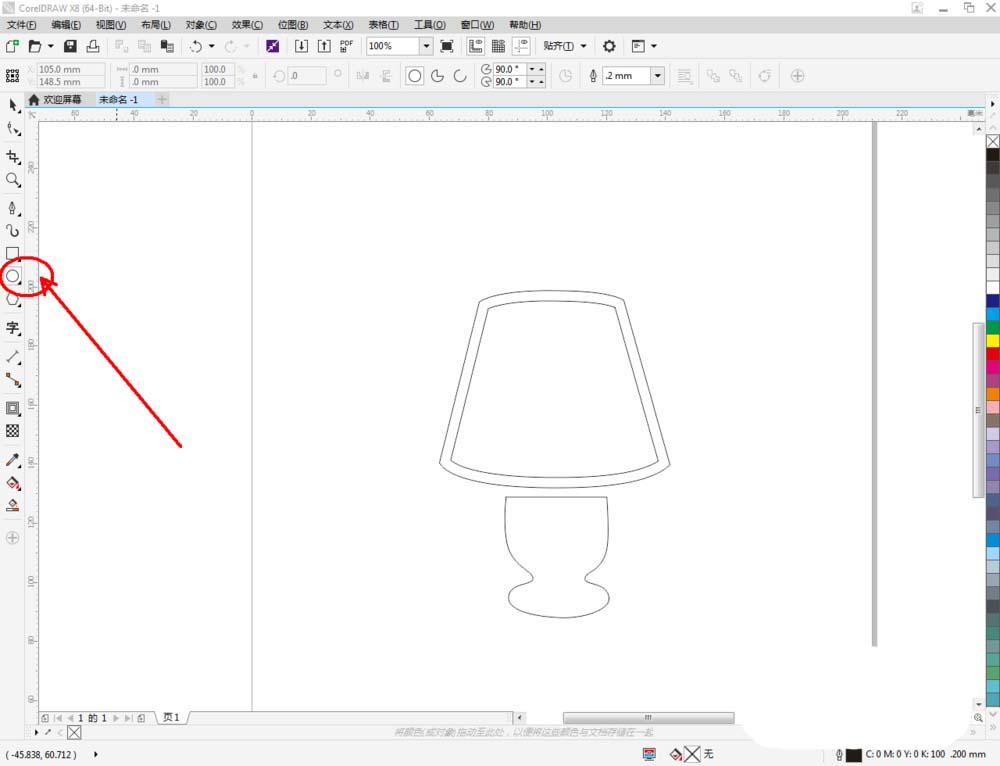This screenshot has height=766, width=1000.
Task: Choose the Arc shape mode
Action: tap(460, 76)
